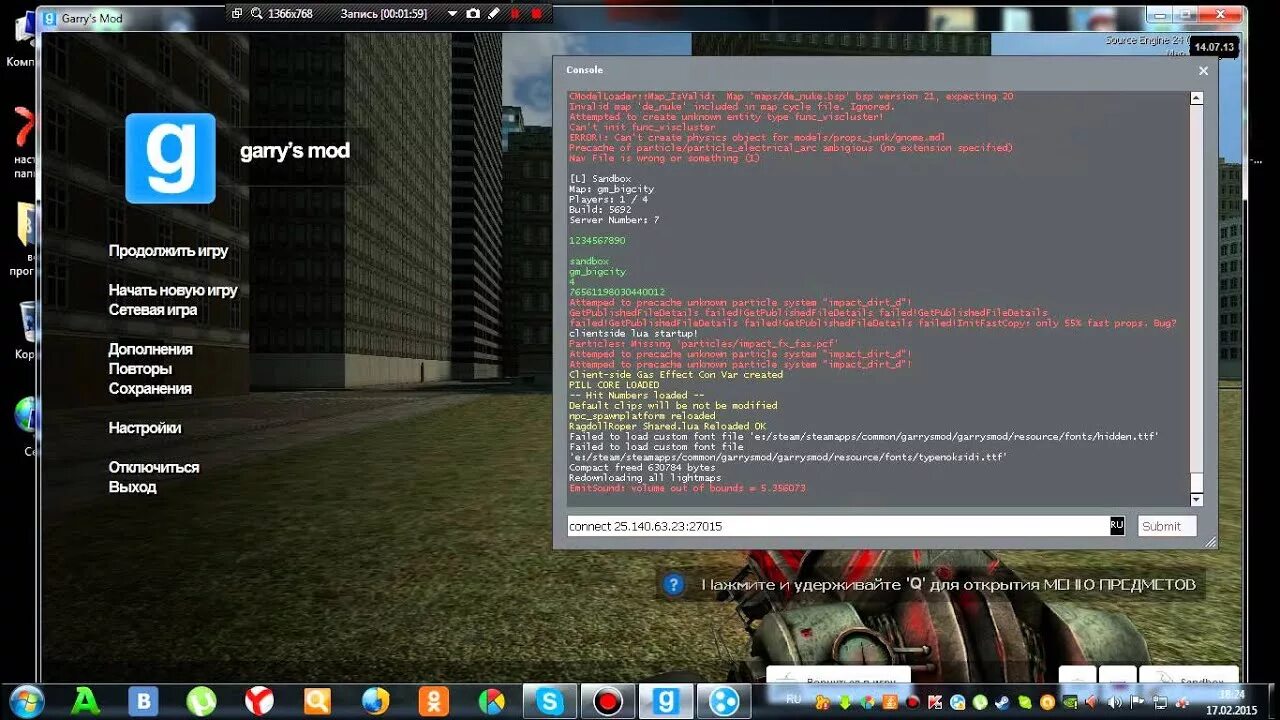Click console line 'clientside lua startup!'

pyautogui.click(x=633, y=333)
